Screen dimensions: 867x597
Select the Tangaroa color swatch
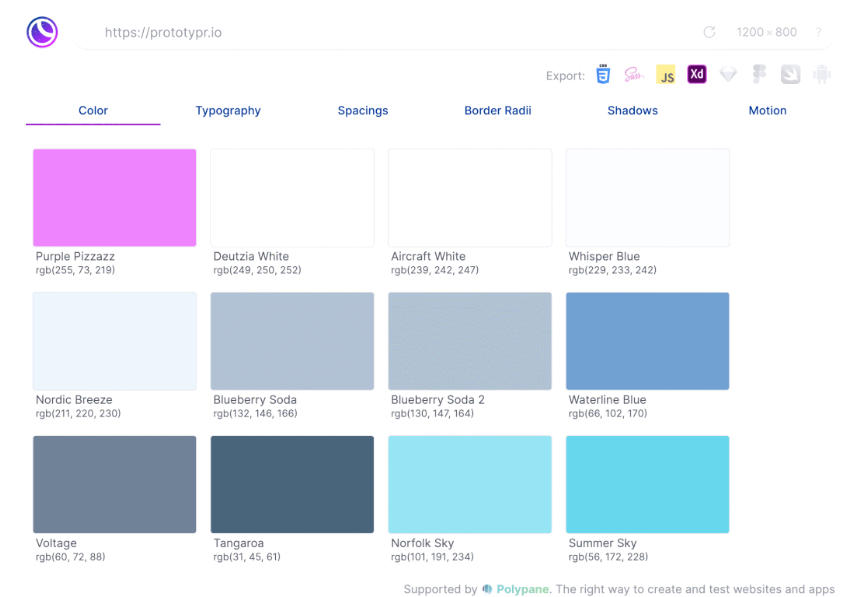pos(292,484)
